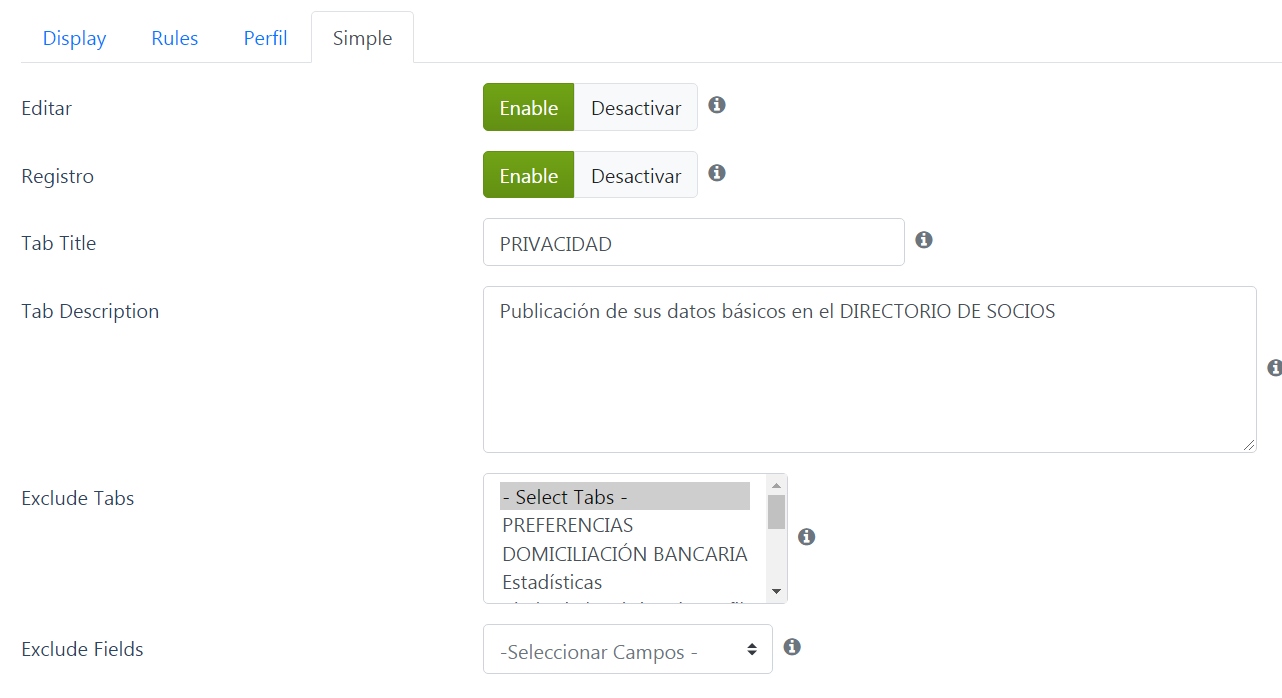
Task: Click the Exclude Fields label
Action: (82, 649)
